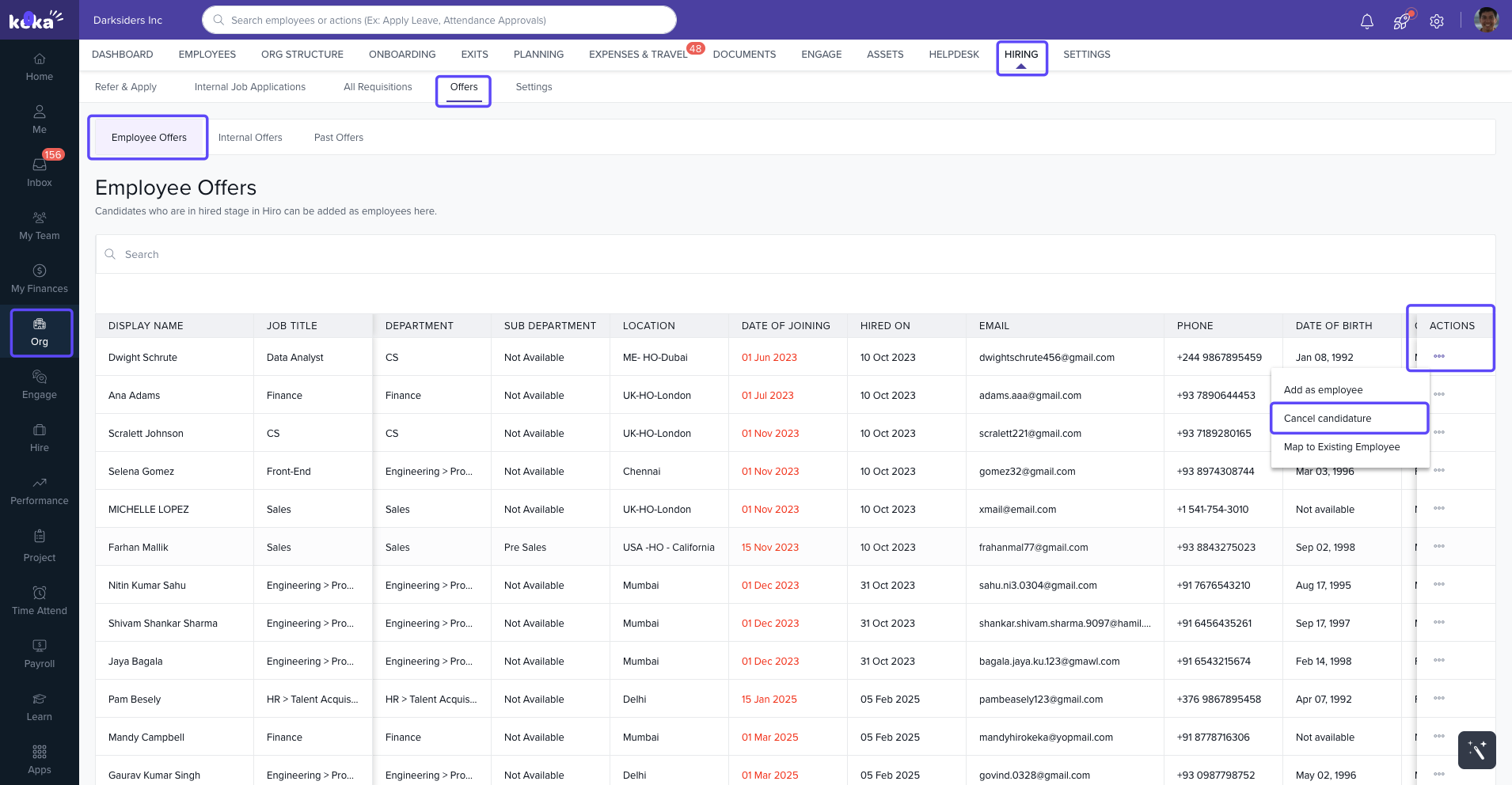Select Cancel candidature menu option
This screenshot has height=785, width=1512.
(1328, 419)
